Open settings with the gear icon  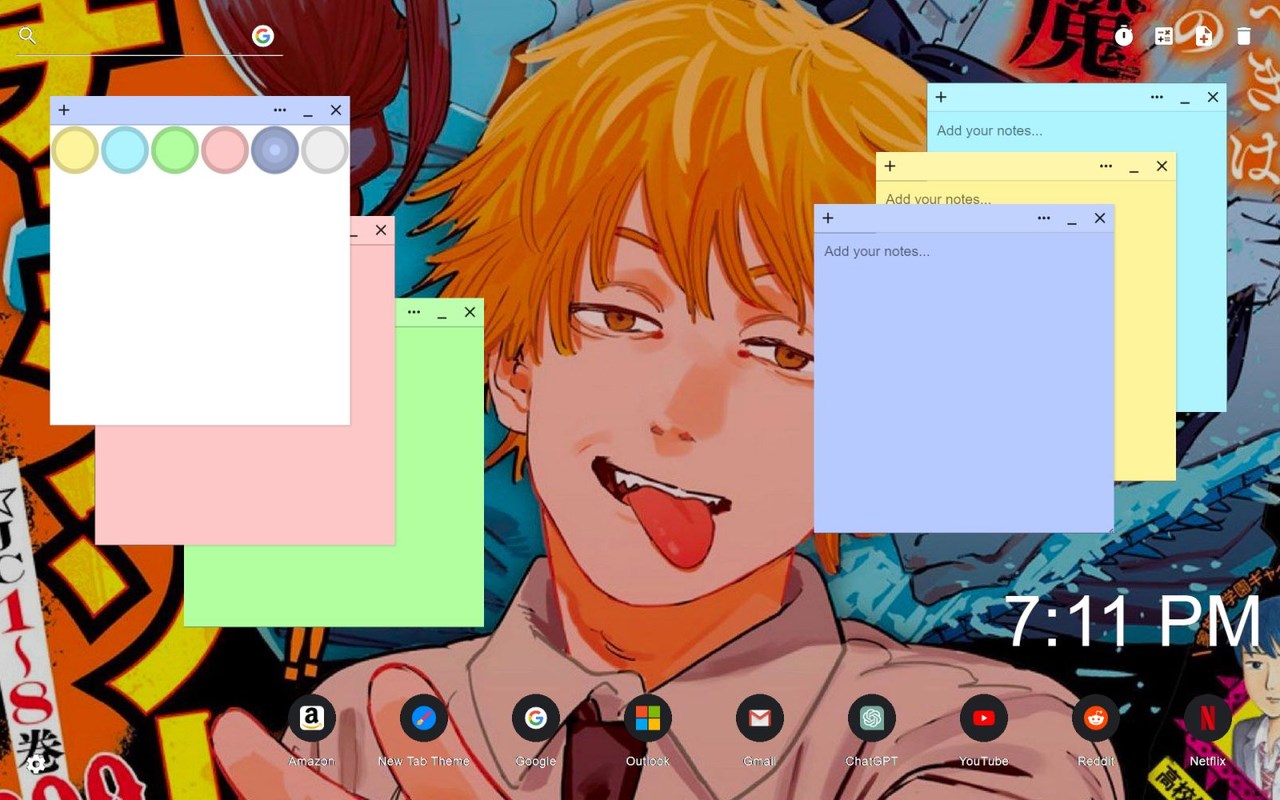pos(36,765)
